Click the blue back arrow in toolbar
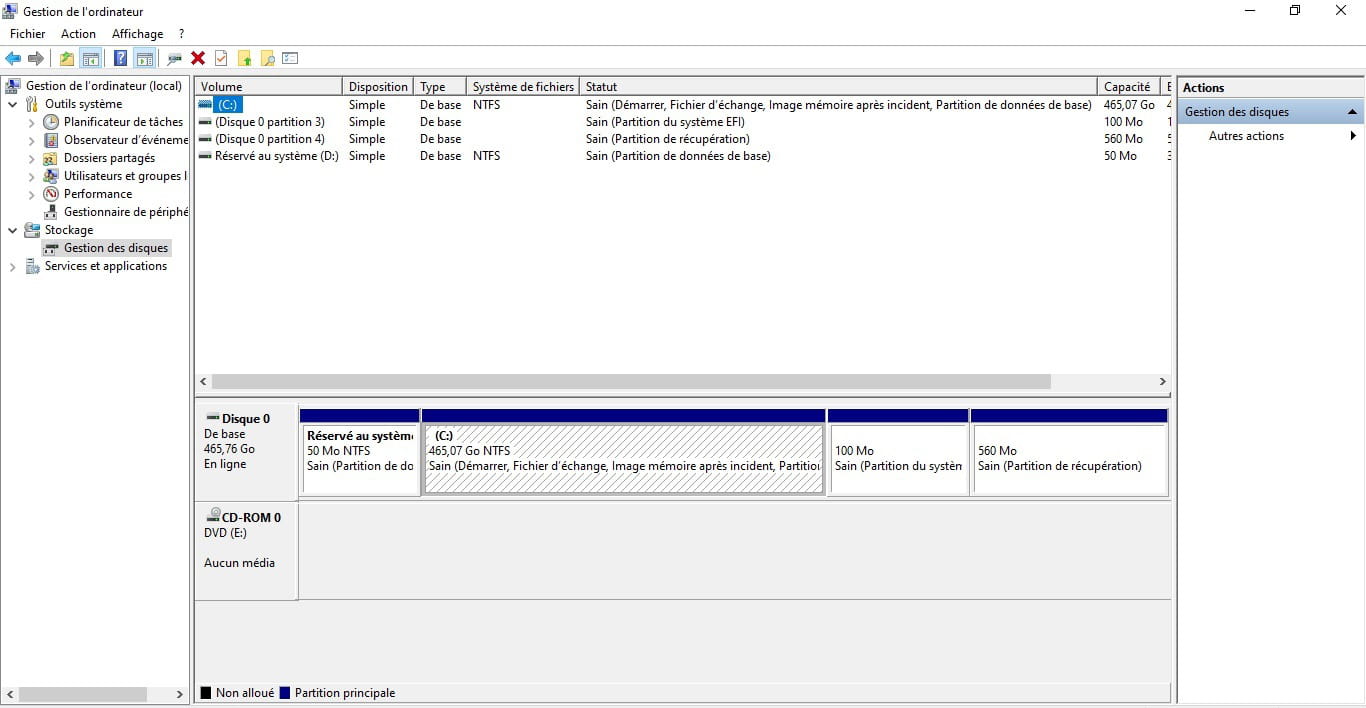 click(x=13, y=59)
